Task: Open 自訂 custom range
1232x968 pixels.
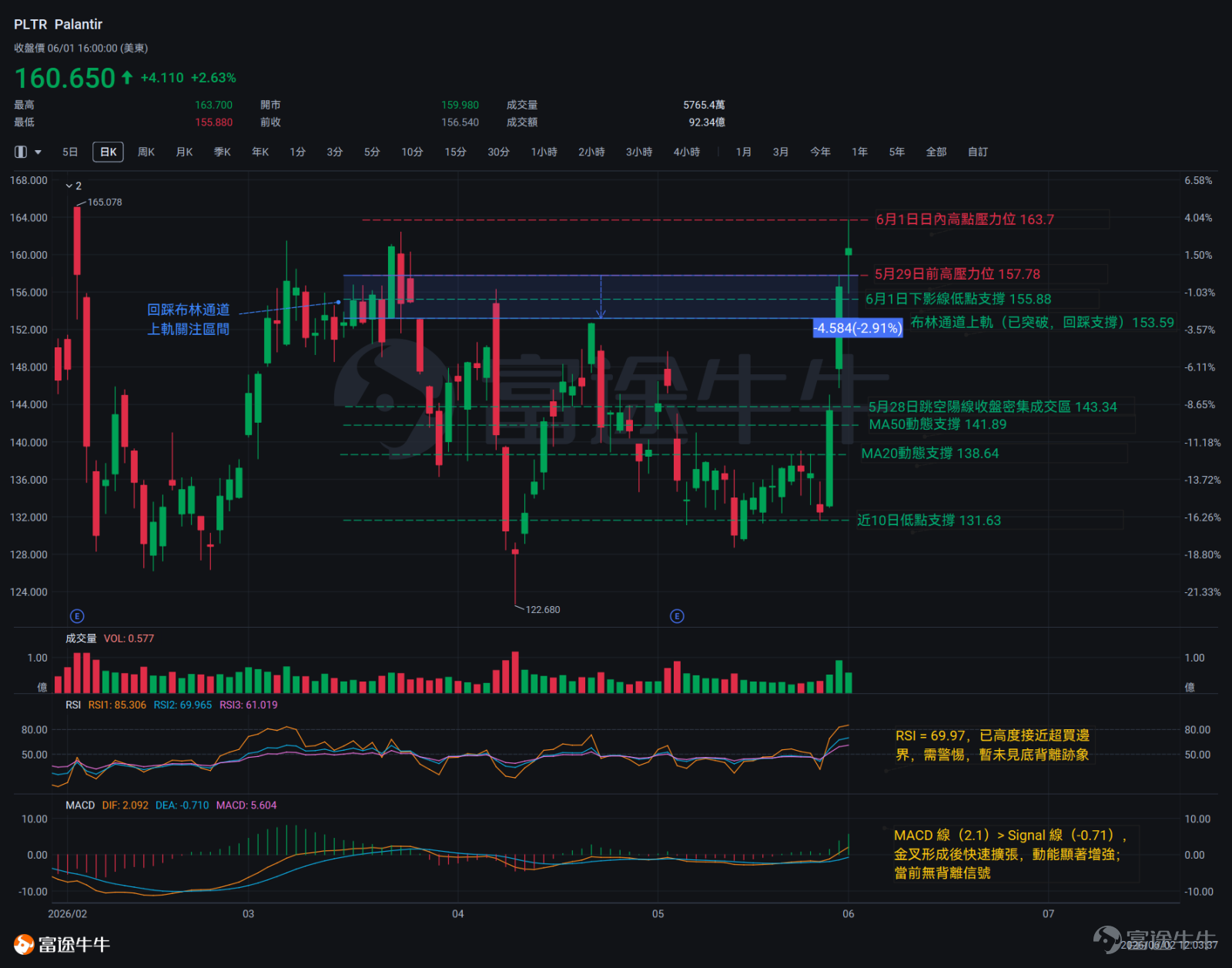Action: tap(978, 152)
